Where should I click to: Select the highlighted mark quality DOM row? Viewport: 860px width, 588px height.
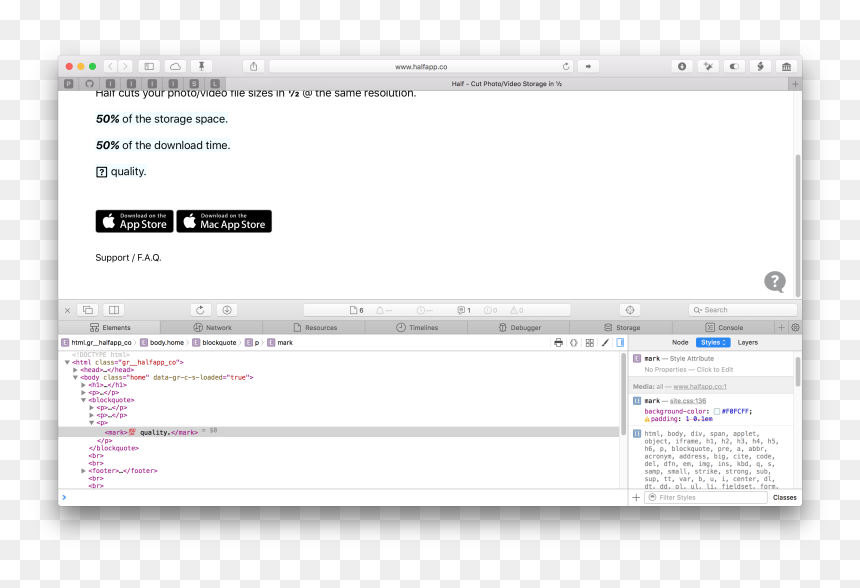click(x=339, y=432)
